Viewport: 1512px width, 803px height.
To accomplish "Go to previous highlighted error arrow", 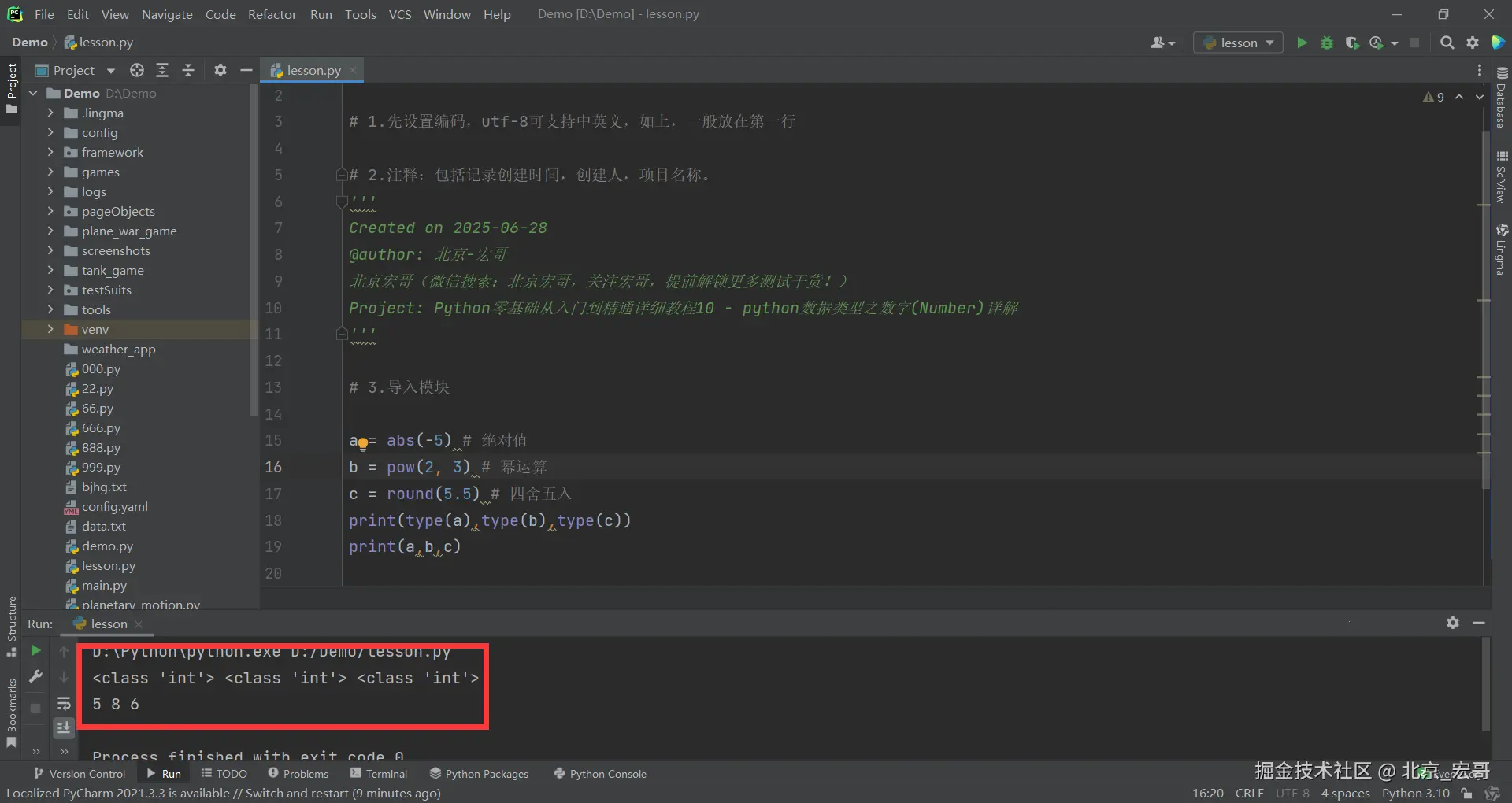I will (x=1459, y=97).
